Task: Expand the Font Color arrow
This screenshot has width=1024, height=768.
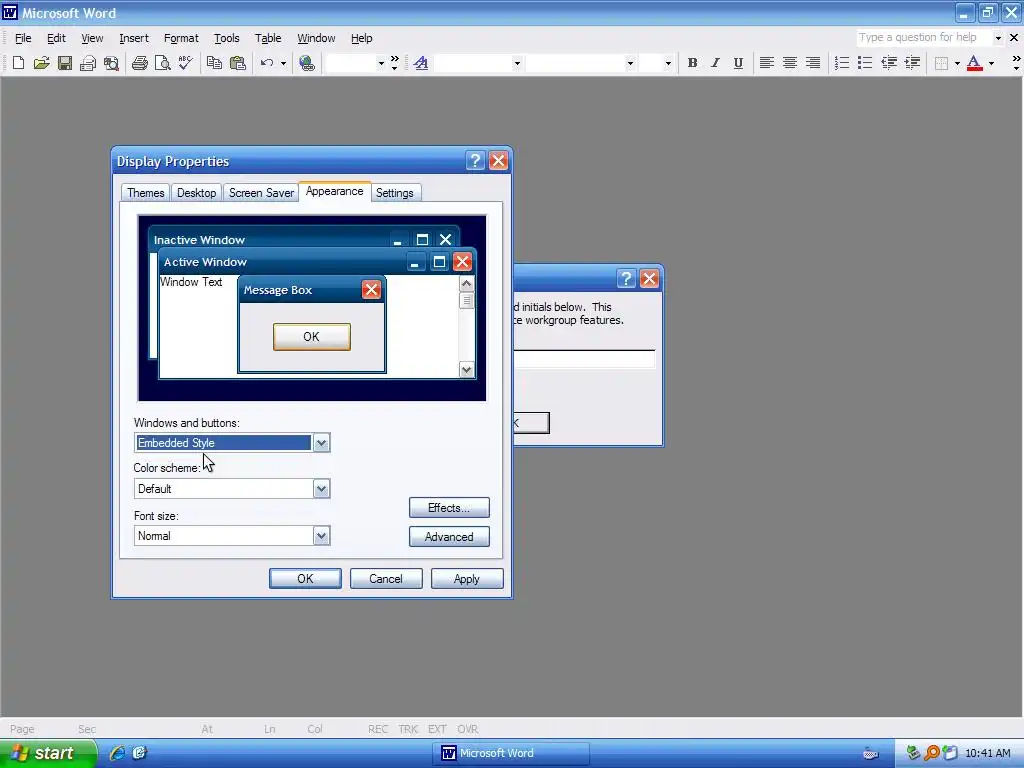Action: [x=991, y=63]
